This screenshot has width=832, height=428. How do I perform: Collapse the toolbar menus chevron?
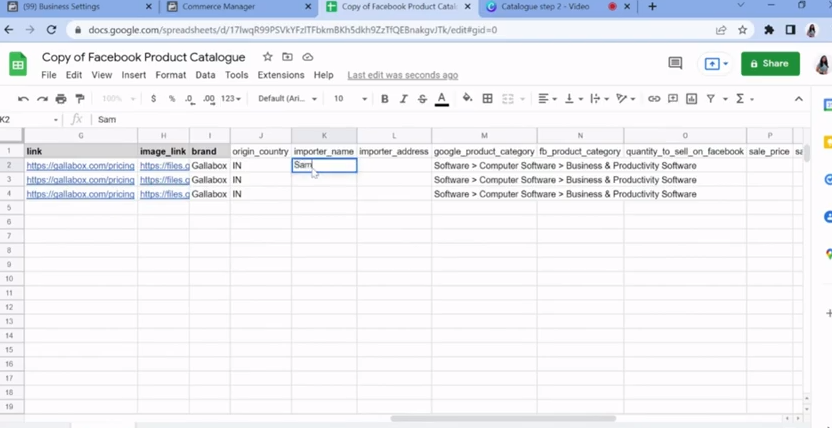[799, 99]
